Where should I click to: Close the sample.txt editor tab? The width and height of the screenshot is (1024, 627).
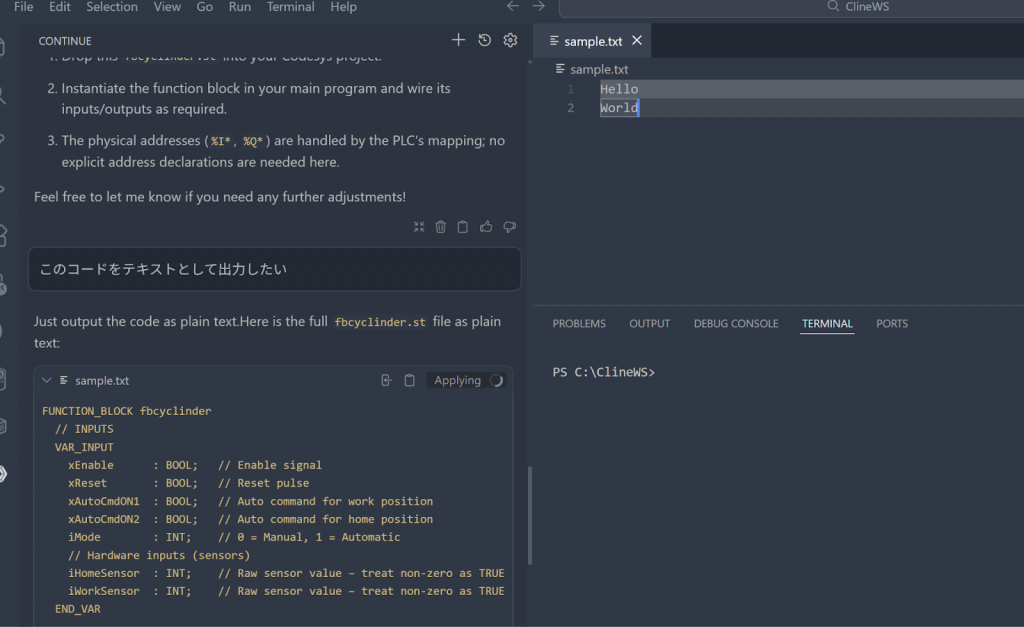(x=637, y=41)
